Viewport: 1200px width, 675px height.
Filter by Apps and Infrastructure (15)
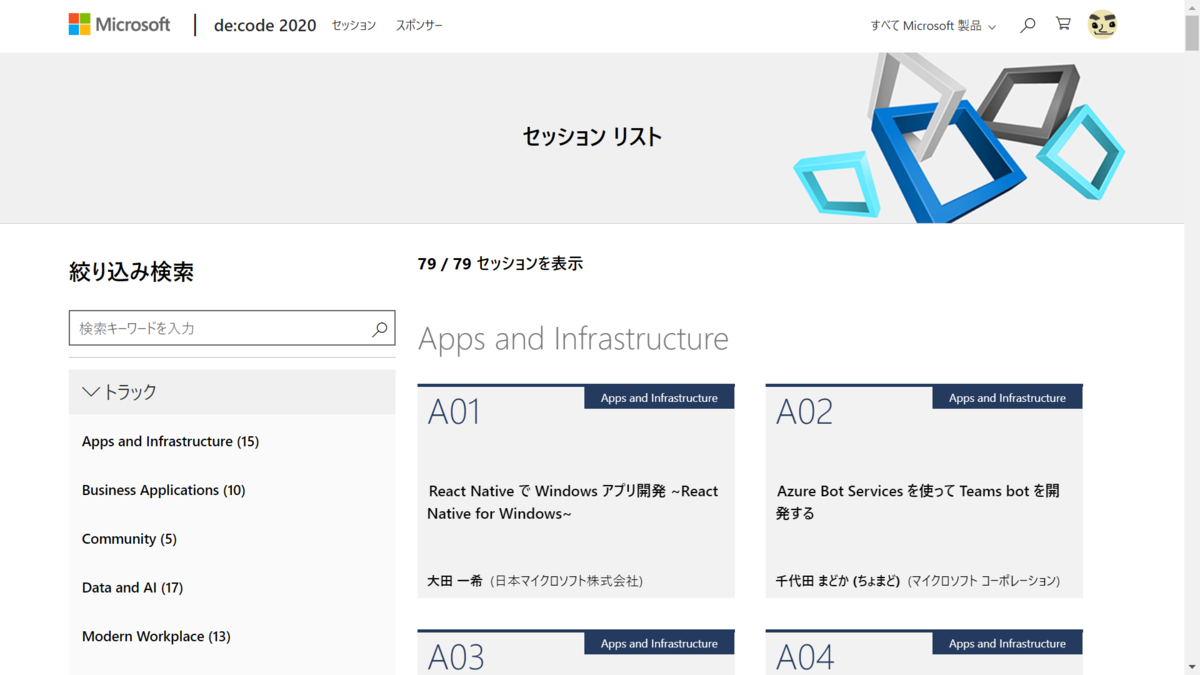coord(170,441)
